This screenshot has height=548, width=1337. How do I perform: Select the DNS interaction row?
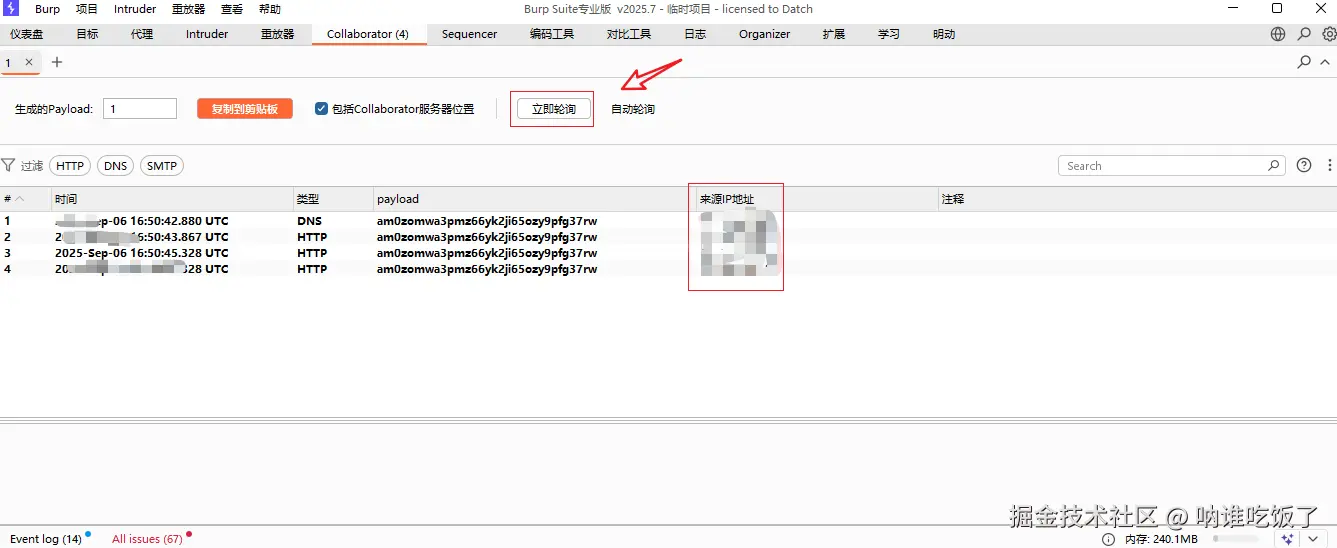668,221
